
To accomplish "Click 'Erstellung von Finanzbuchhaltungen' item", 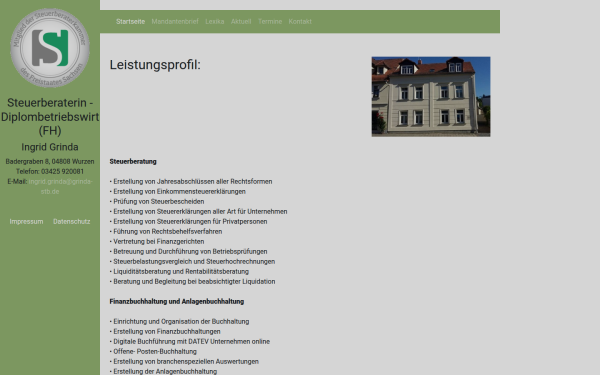I will click(165, 331).
